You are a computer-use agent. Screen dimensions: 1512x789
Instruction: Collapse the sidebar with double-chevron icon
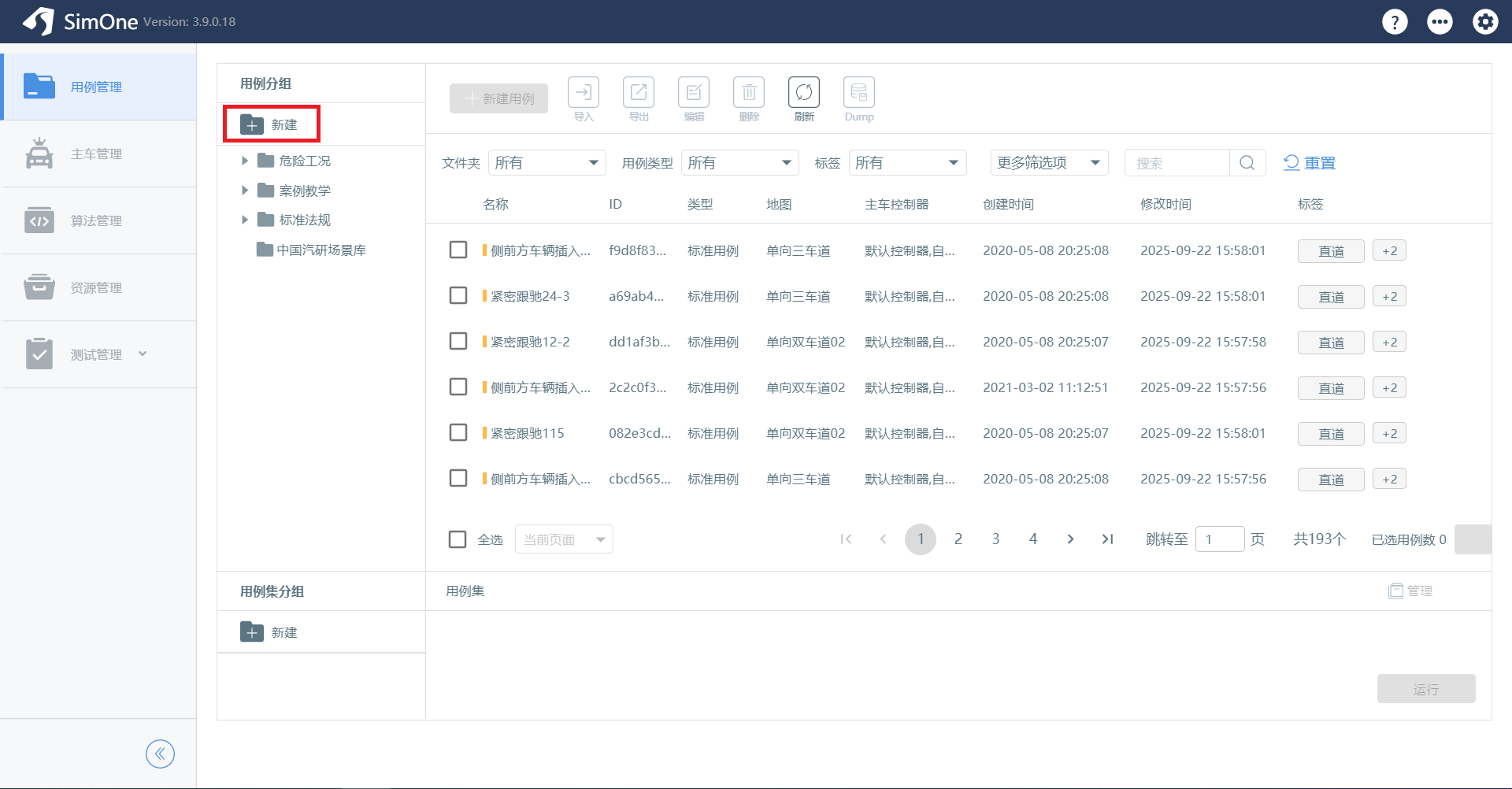(x=160, y=754)
